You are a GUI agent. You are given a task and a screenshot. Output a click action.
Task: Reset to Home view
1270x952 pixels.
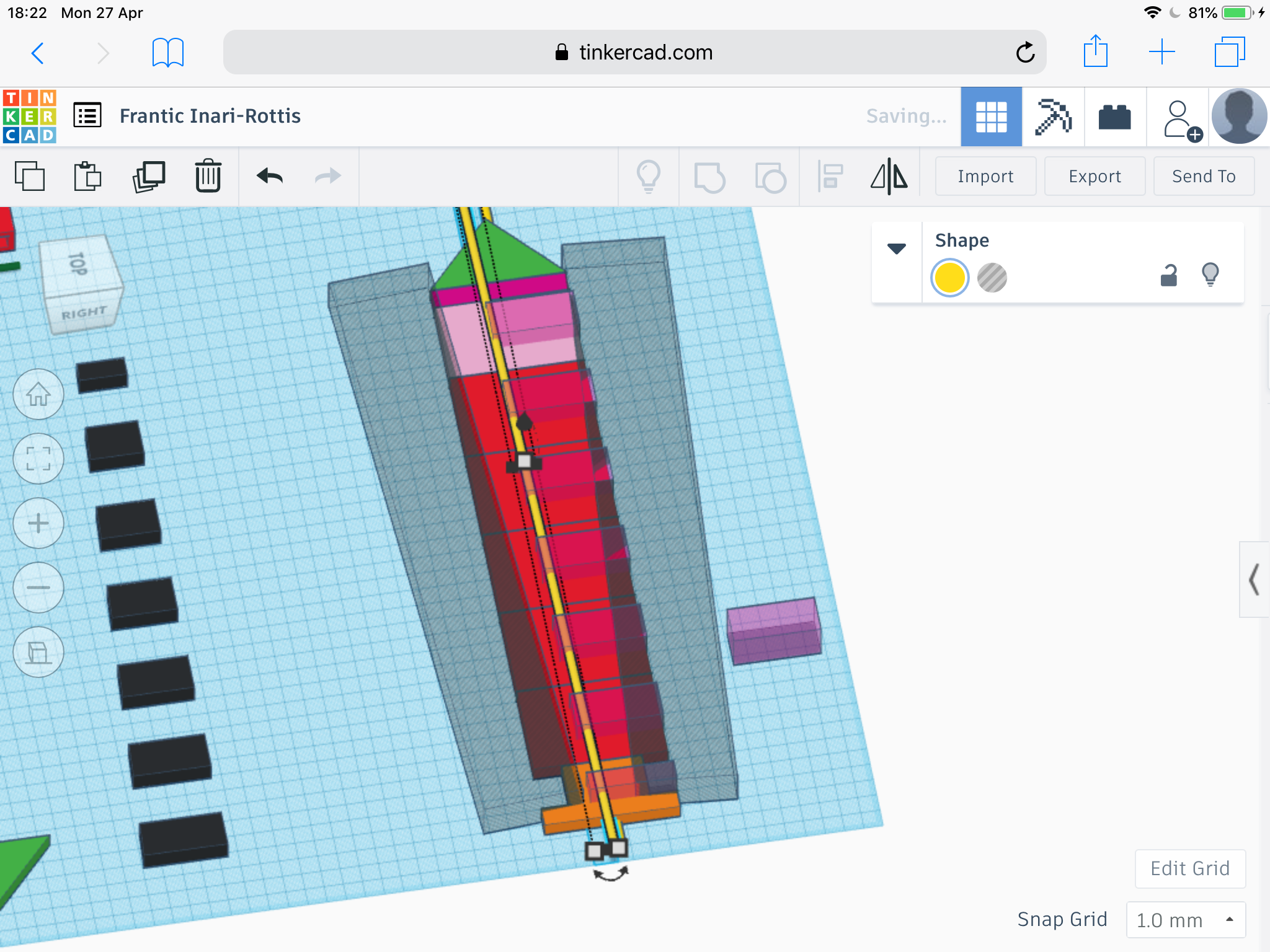[x=38, y=394]
